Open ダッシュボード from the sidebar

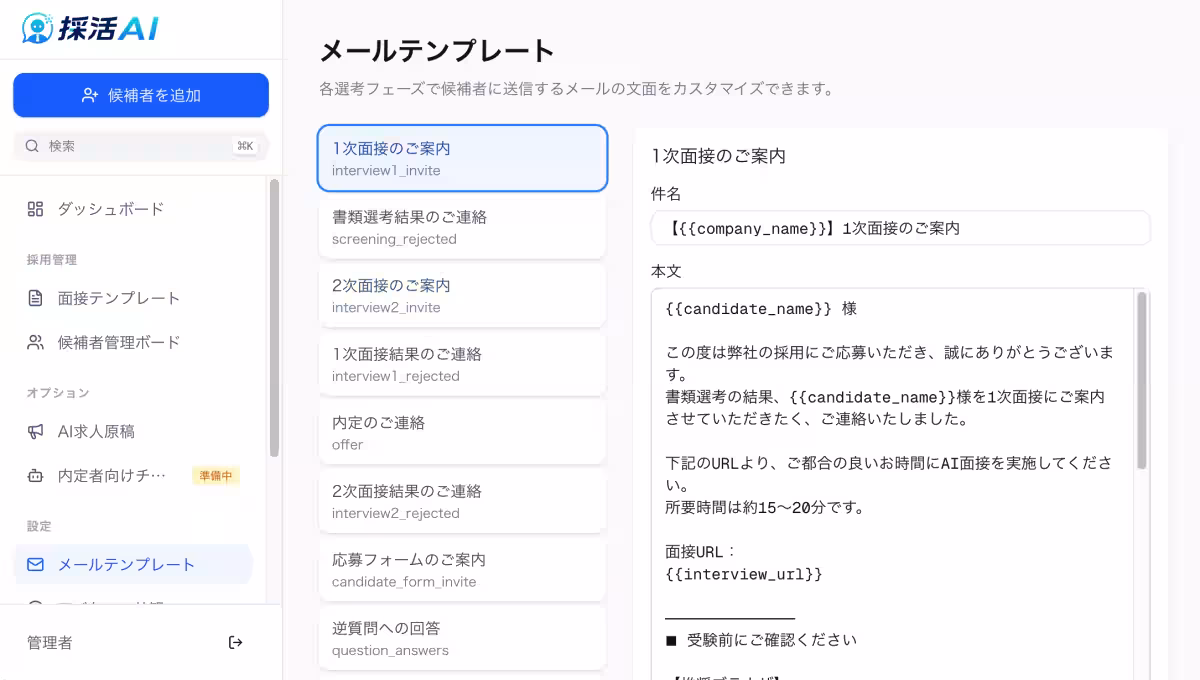[133, 209]
